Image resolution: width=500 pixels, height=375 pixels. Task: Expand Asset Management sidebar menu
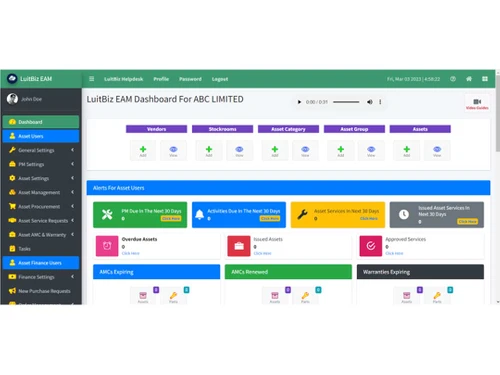pos(41,192)
